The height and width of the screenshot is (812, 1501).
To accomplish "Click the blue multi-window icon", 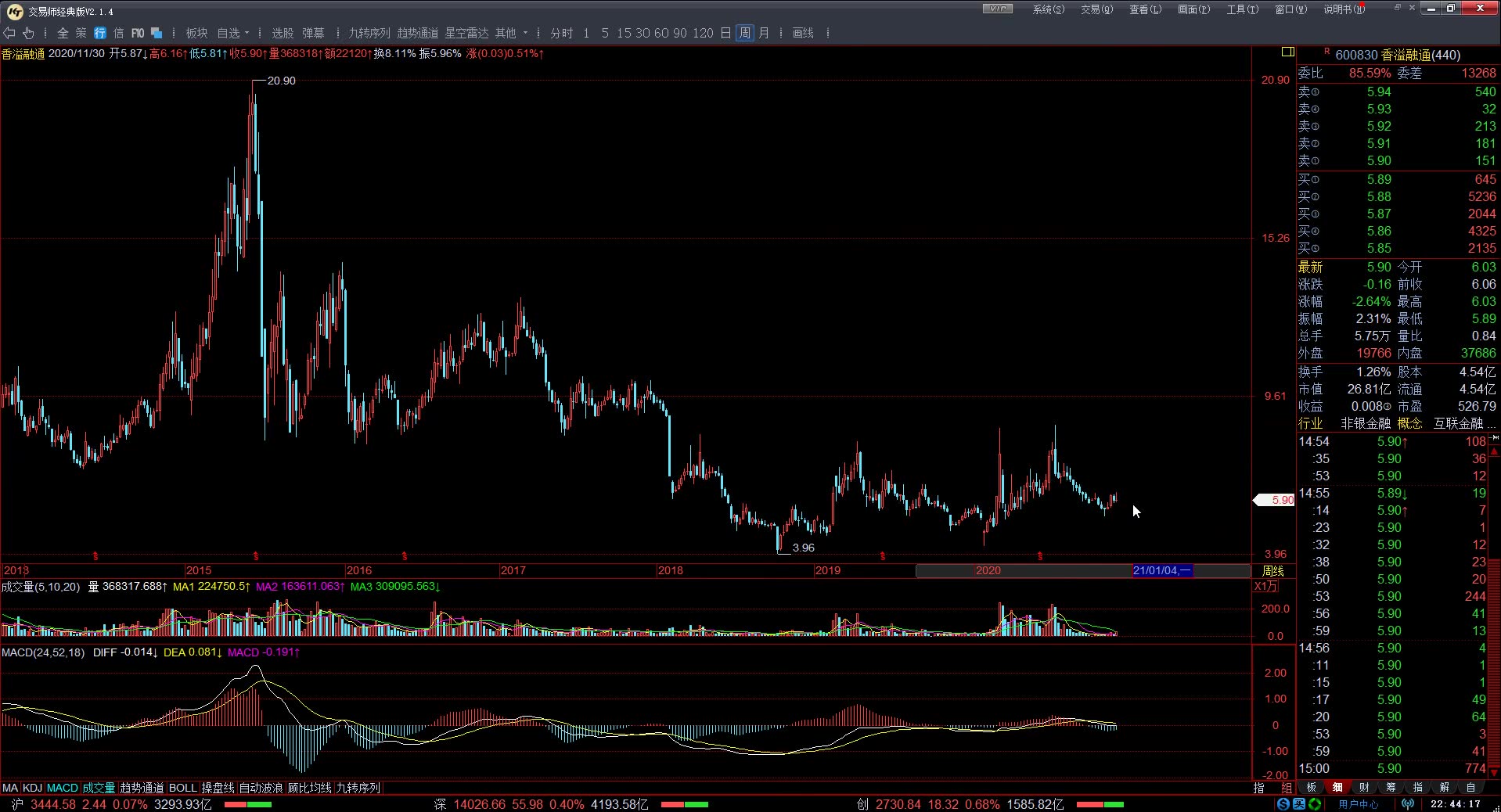I will [x=157, y=33].
